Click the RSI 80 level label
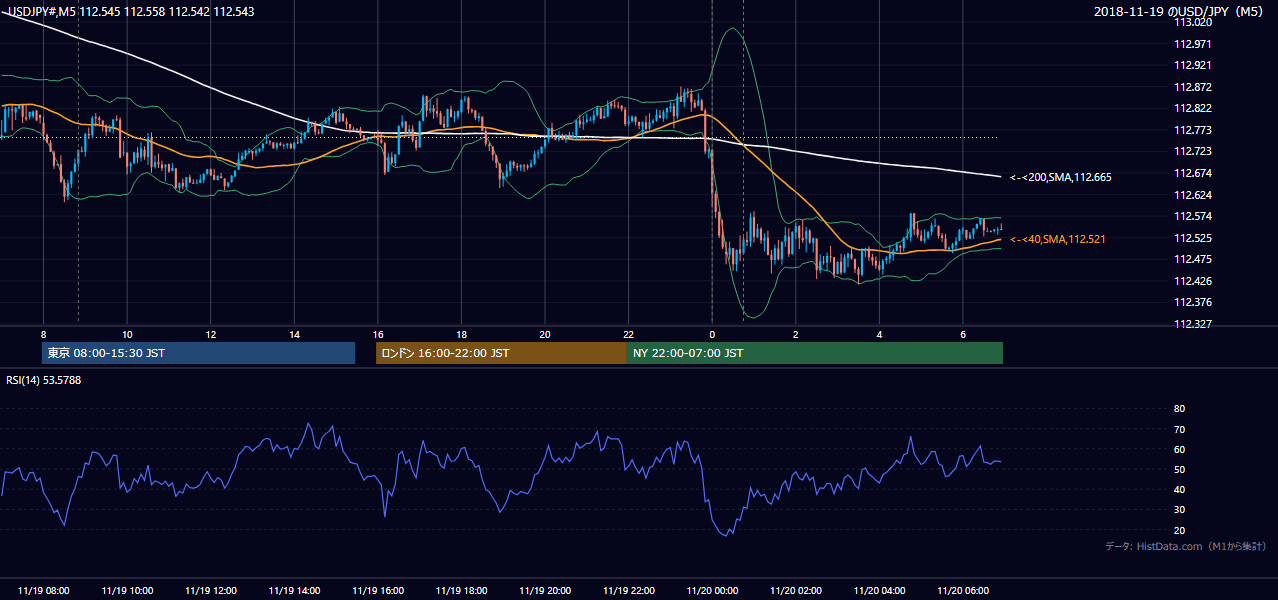Screen dimensions: 1278x600 click(x=1179, y=409)
